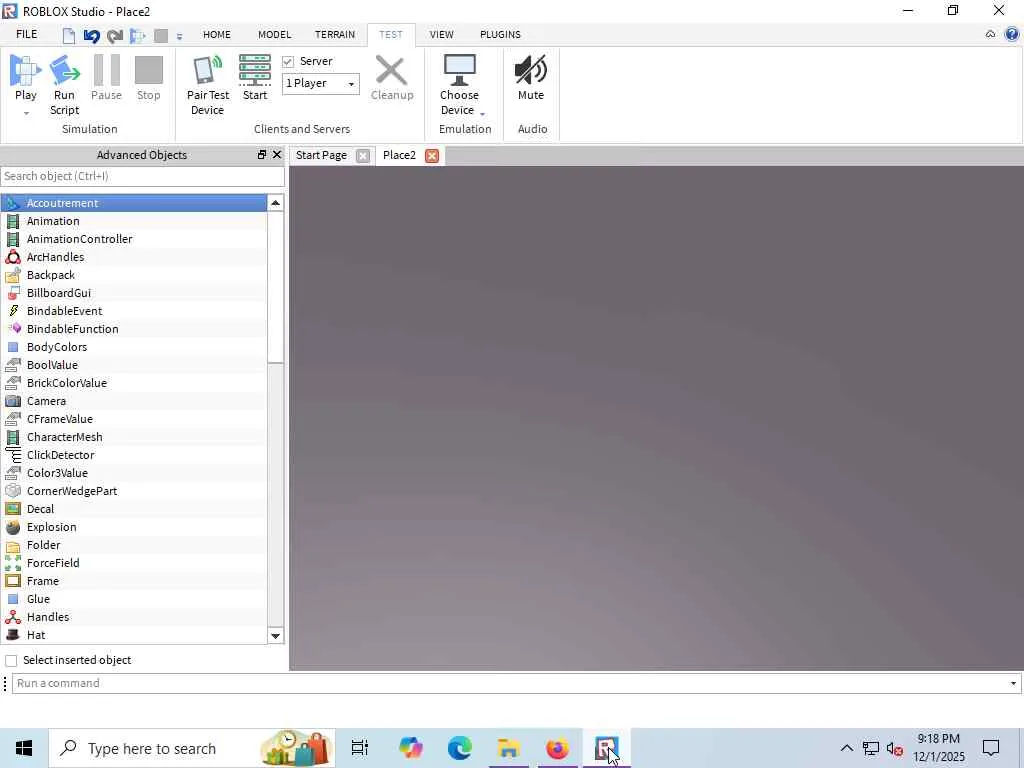Screen dimensions: 1024x768
Task: Close the Place2 tab
Action: 432,156
